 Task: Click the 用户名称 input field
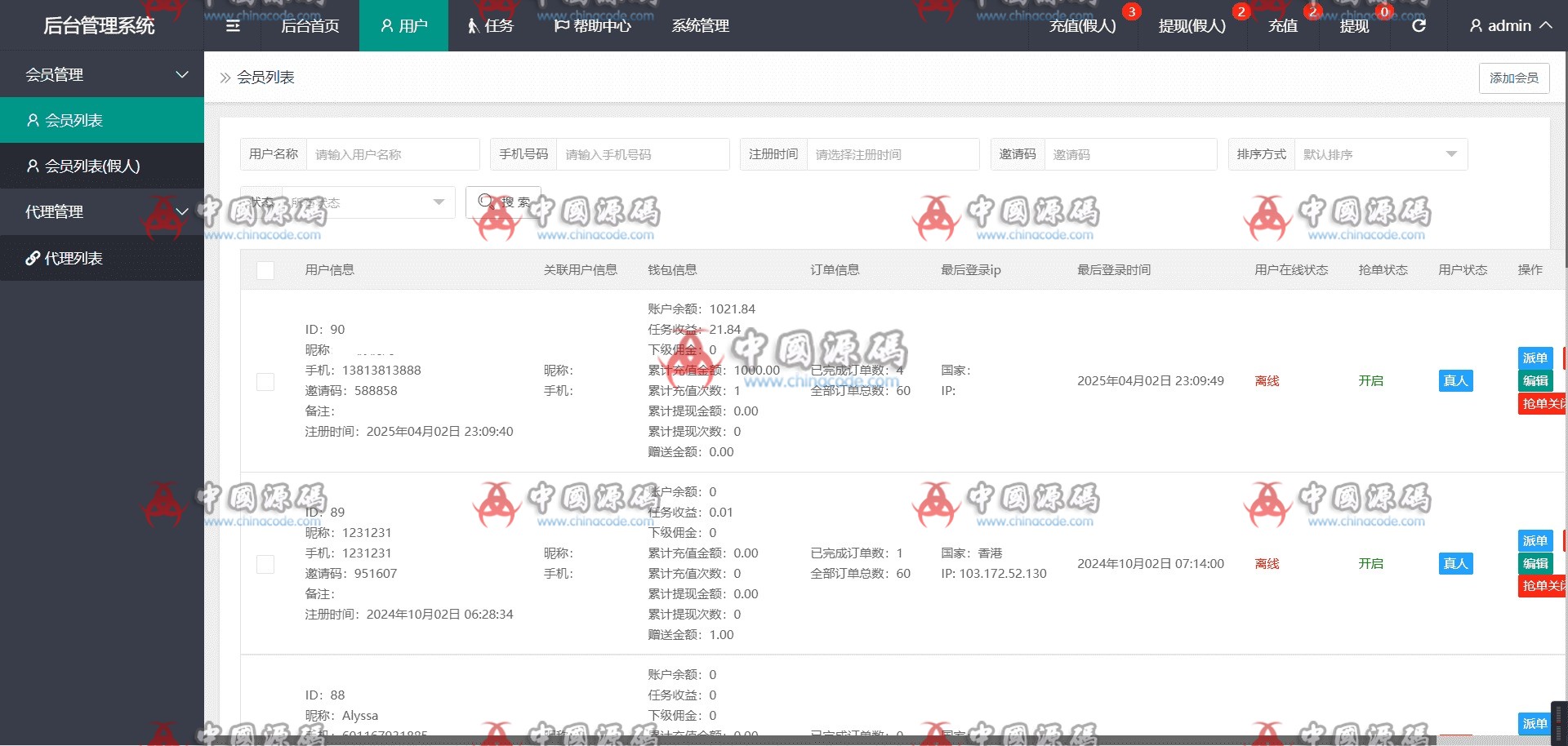coord(392,154)
